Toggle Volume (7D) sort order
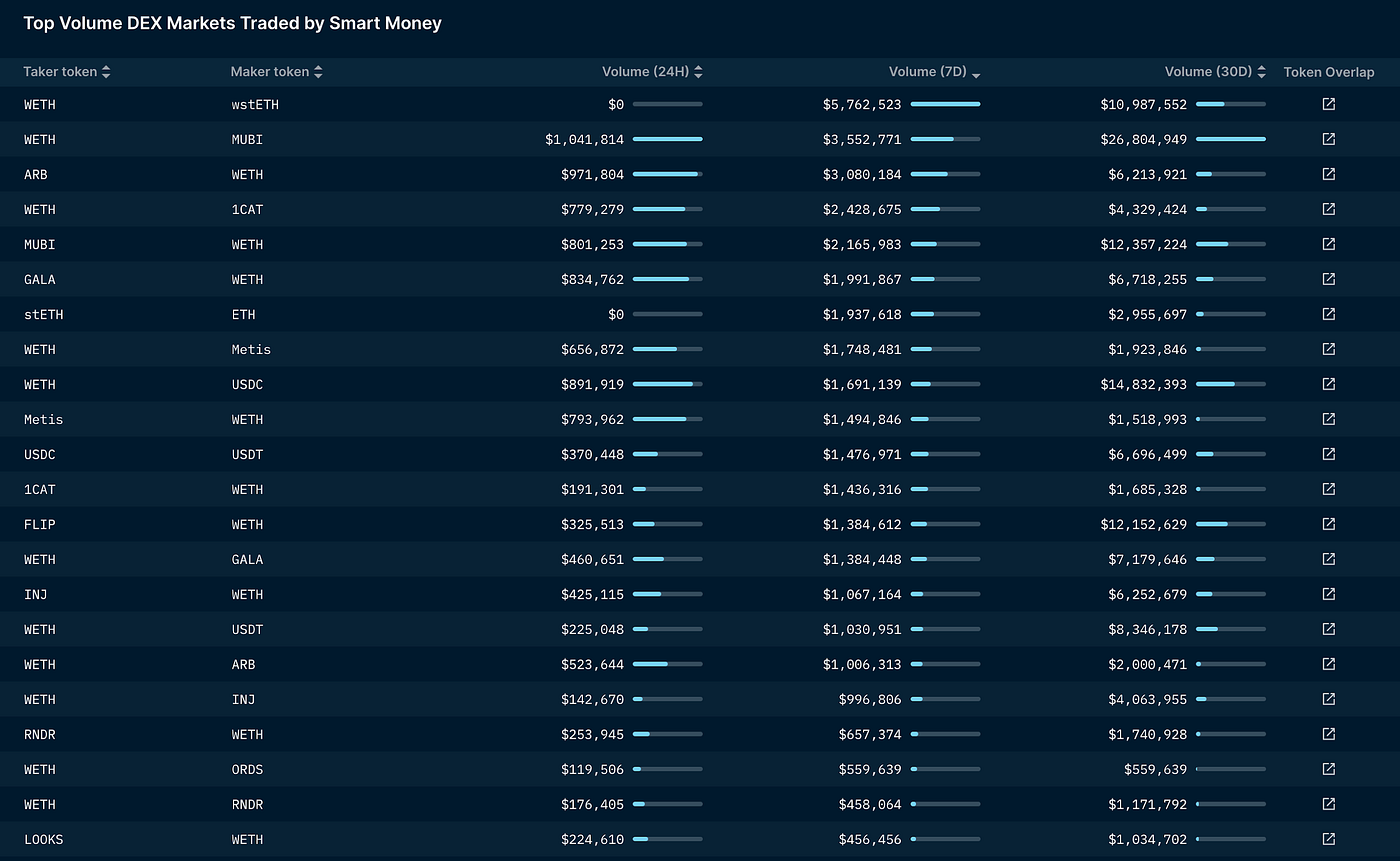 point(935,72)
